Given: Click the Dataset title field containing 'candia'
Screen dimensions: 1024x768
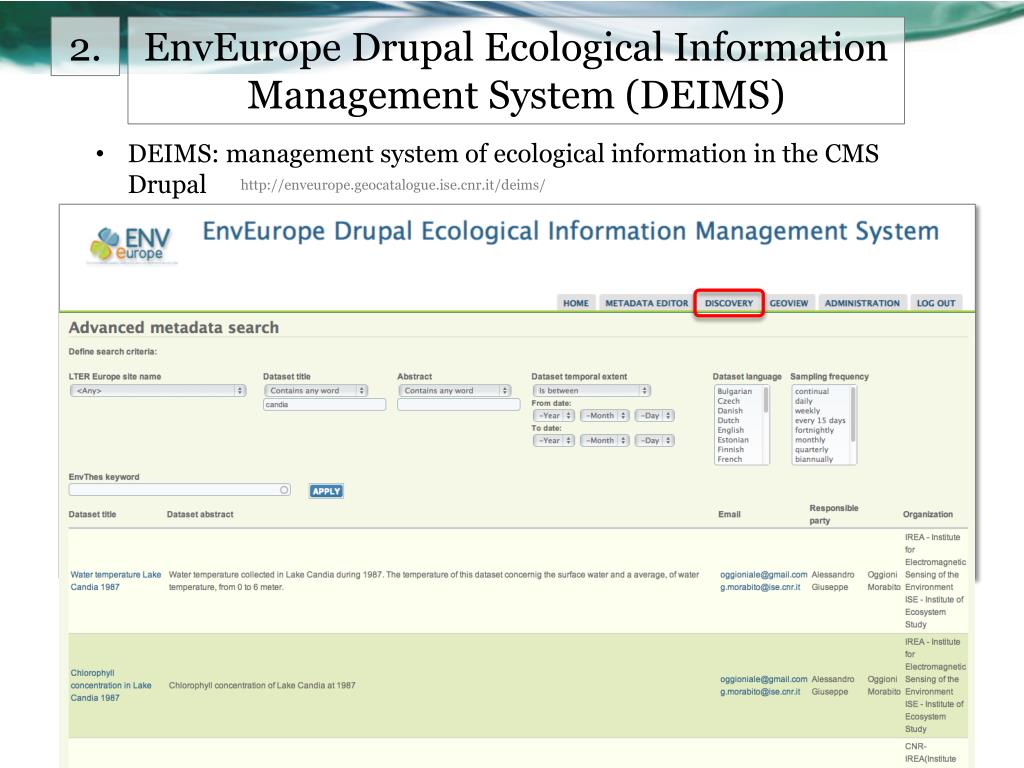Looking at the screenshot, I should (325, 405).
